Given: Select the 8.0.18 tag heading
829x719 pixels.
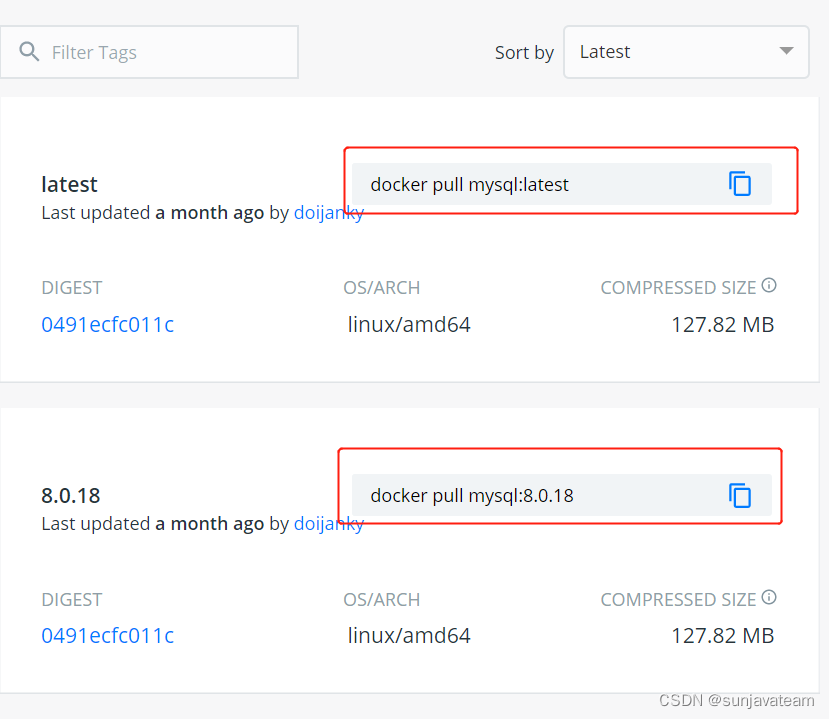Looking at the screenshot, I should click(x=71, y=495).
